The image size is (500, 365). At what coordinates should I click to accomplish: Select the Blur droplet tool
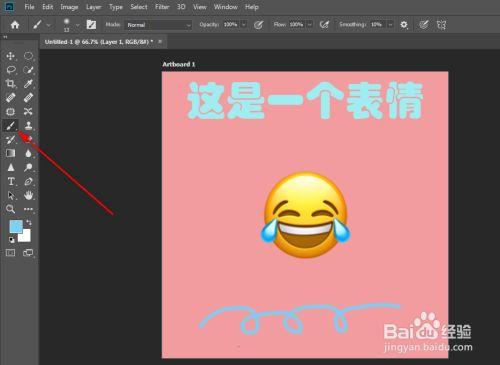click(28, 153)
